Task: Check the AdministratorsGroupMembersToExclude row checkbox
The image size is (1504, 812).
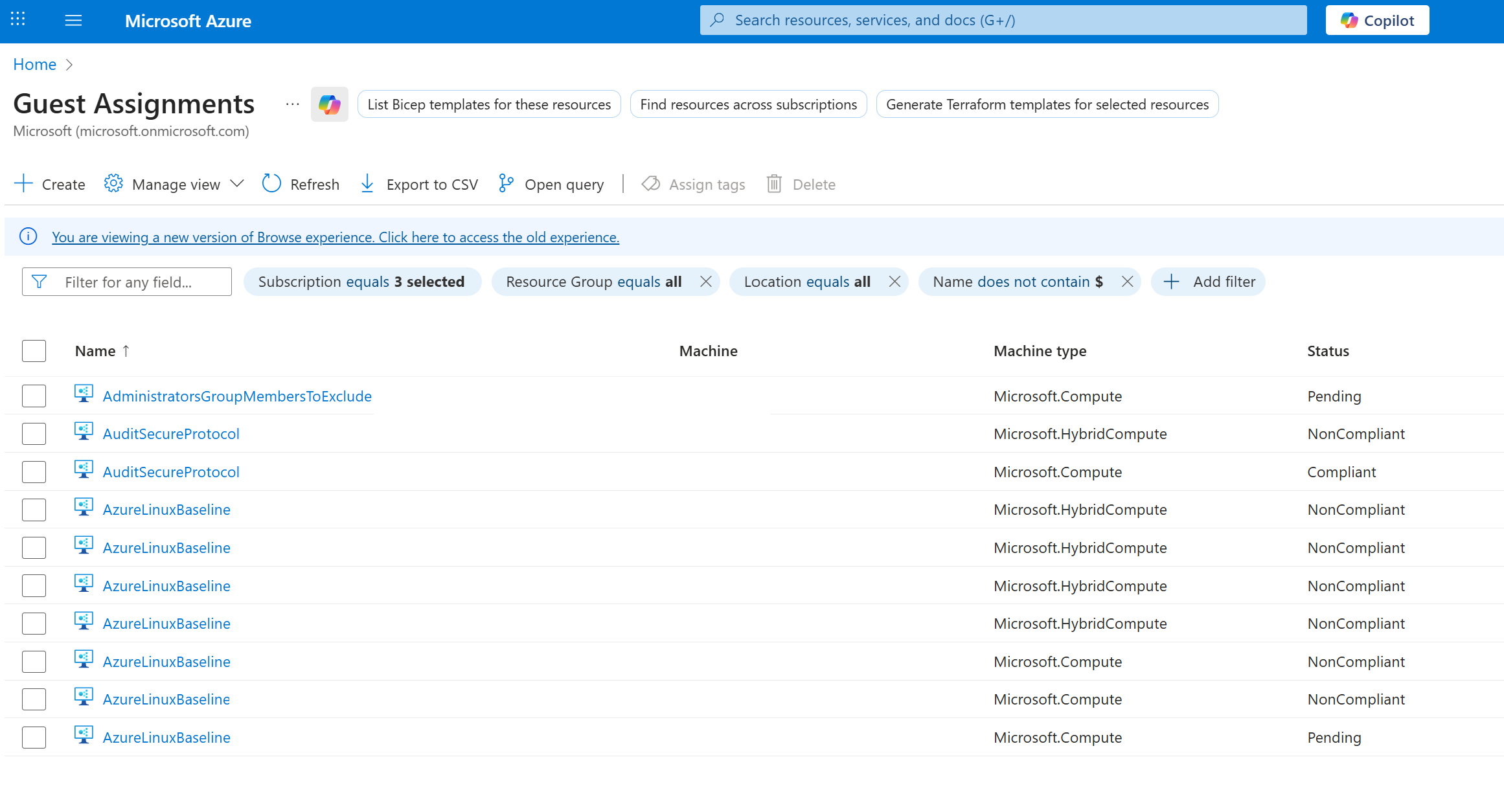Action: pyautogui.click(x=34, y=396)
